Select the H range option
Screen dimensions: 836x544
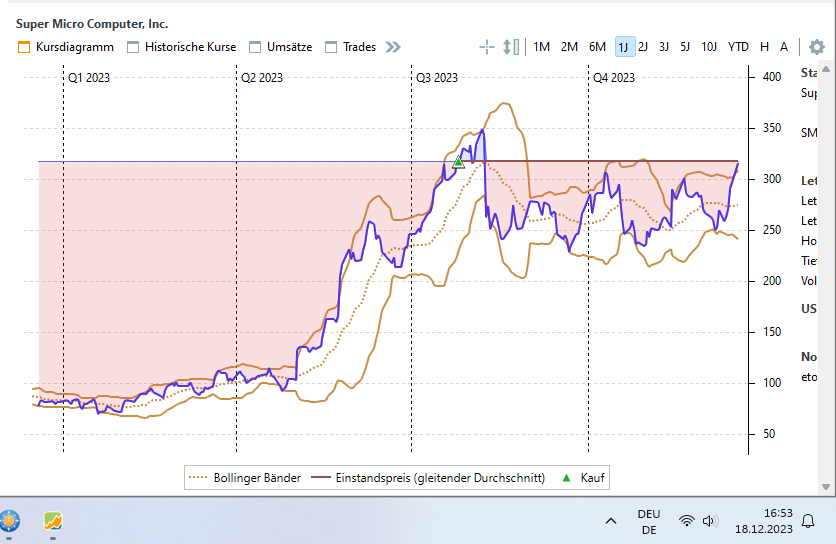[764, 47]
